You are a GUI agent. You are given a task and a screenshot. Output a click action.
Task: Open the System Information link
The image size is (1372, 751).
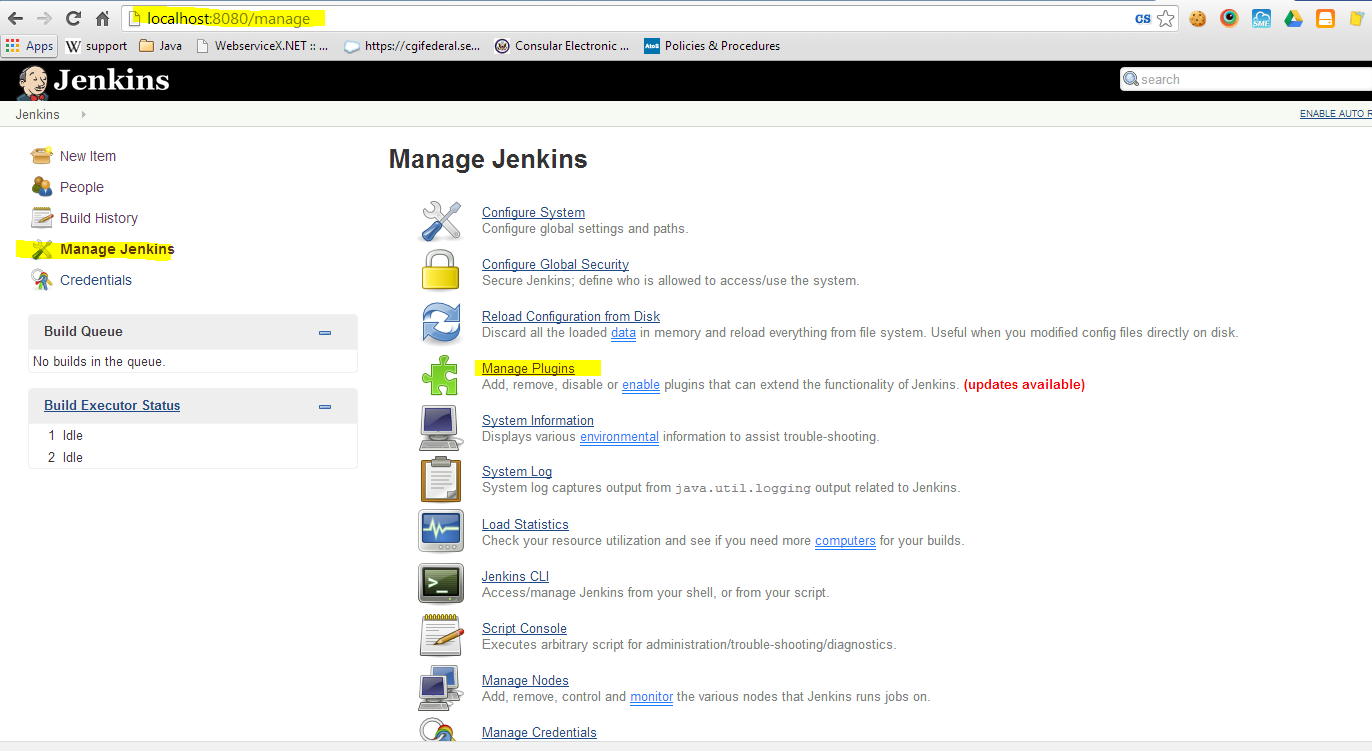pos(538,420)
